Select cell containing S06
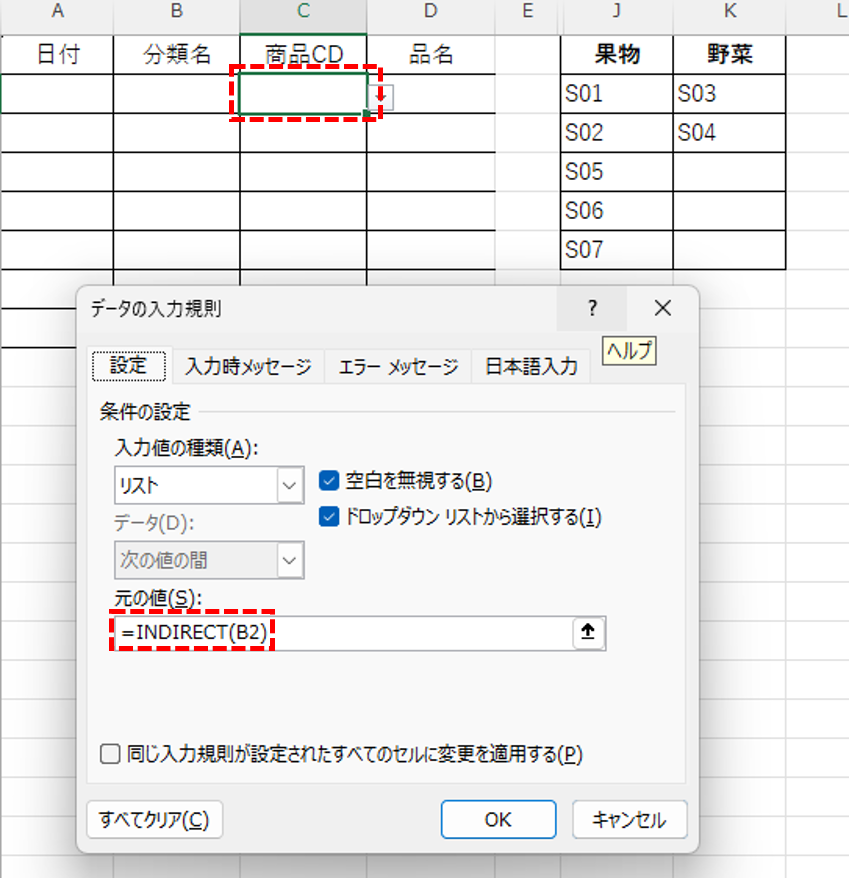This screenshot has width=849, height=878. click(616, 211)
